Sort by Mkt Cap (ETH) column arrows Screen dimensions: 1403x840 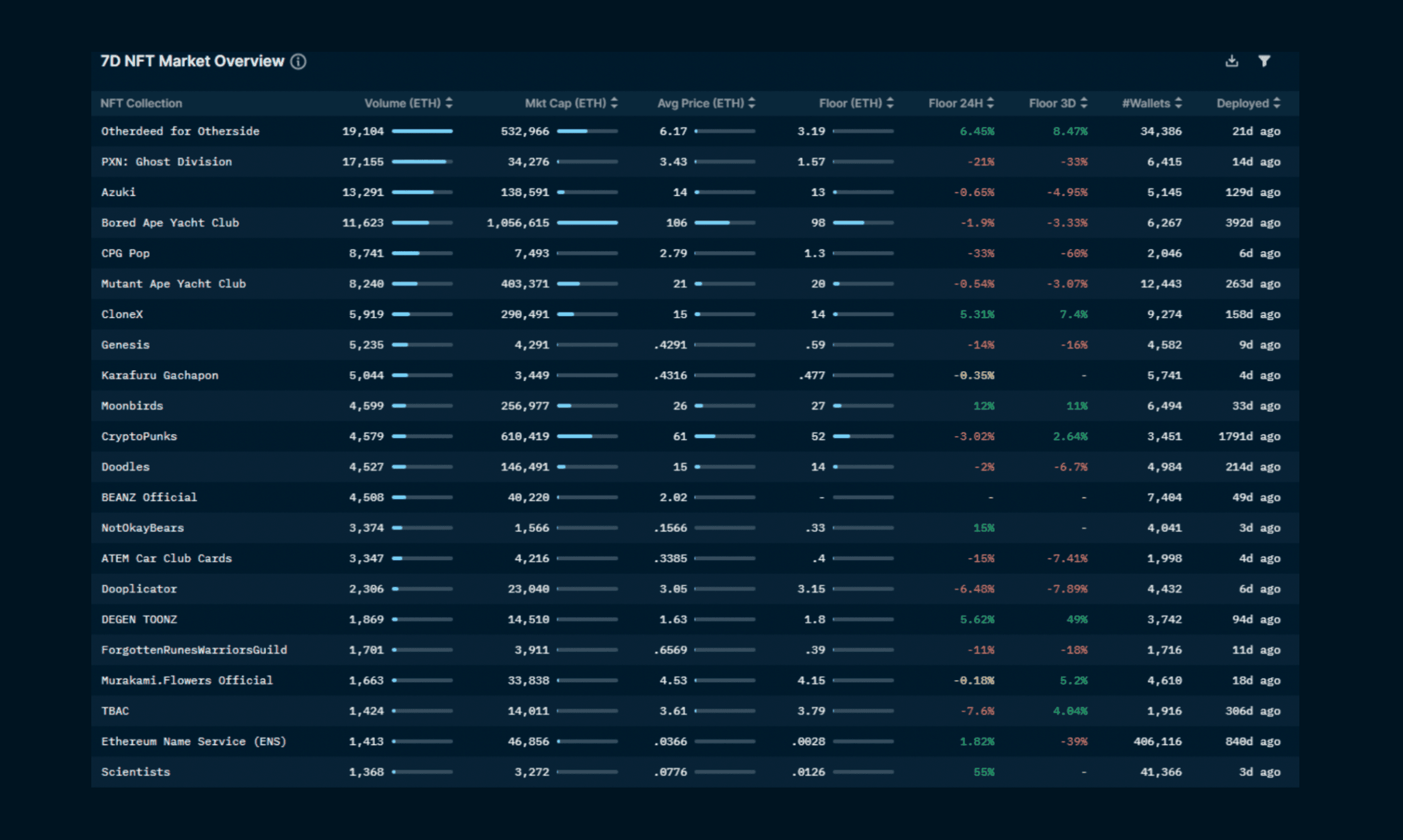[x=614, y=103]
